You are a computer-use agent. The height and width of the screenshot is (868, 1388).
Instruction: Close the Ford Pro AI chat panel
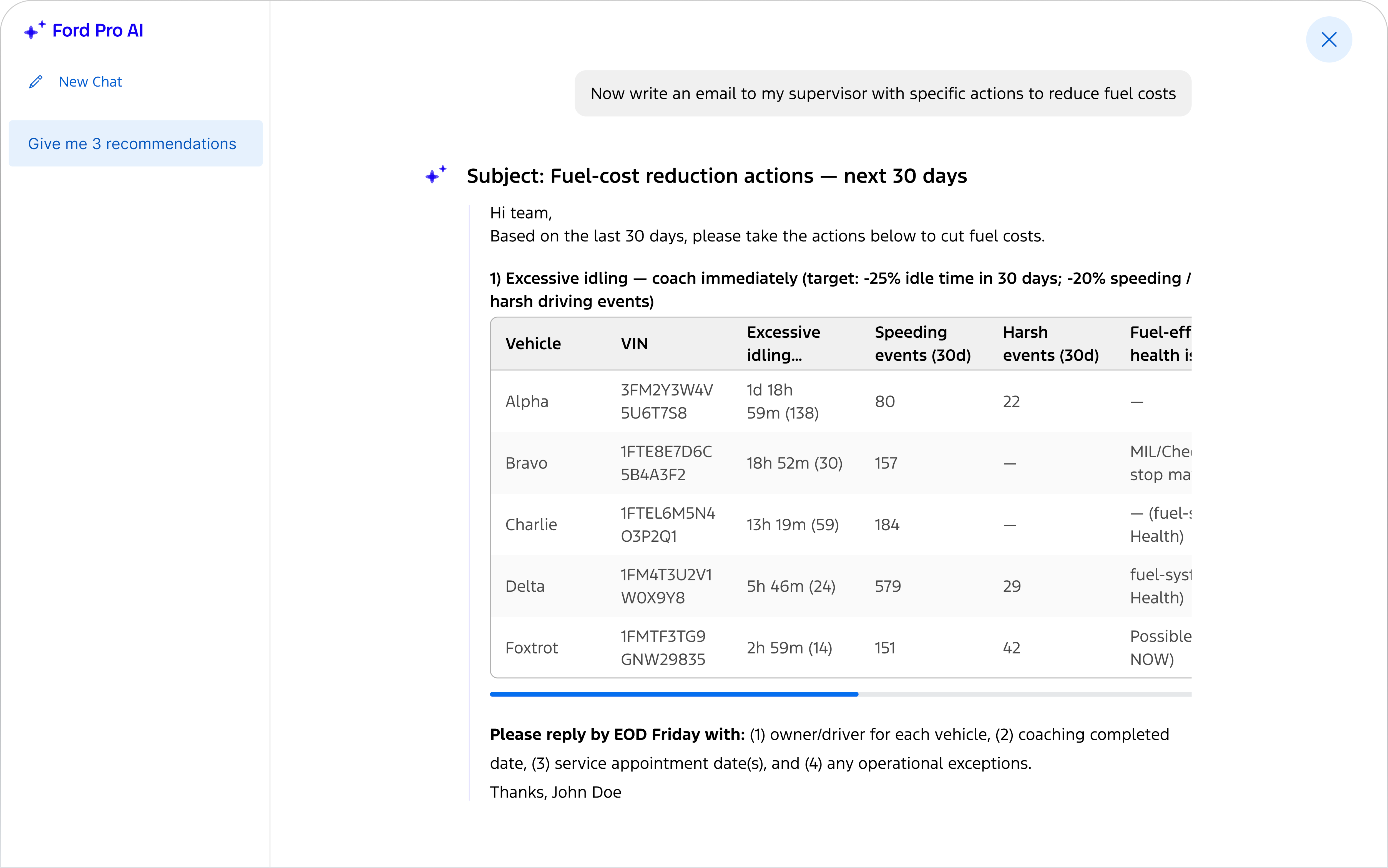point(1329,40)
